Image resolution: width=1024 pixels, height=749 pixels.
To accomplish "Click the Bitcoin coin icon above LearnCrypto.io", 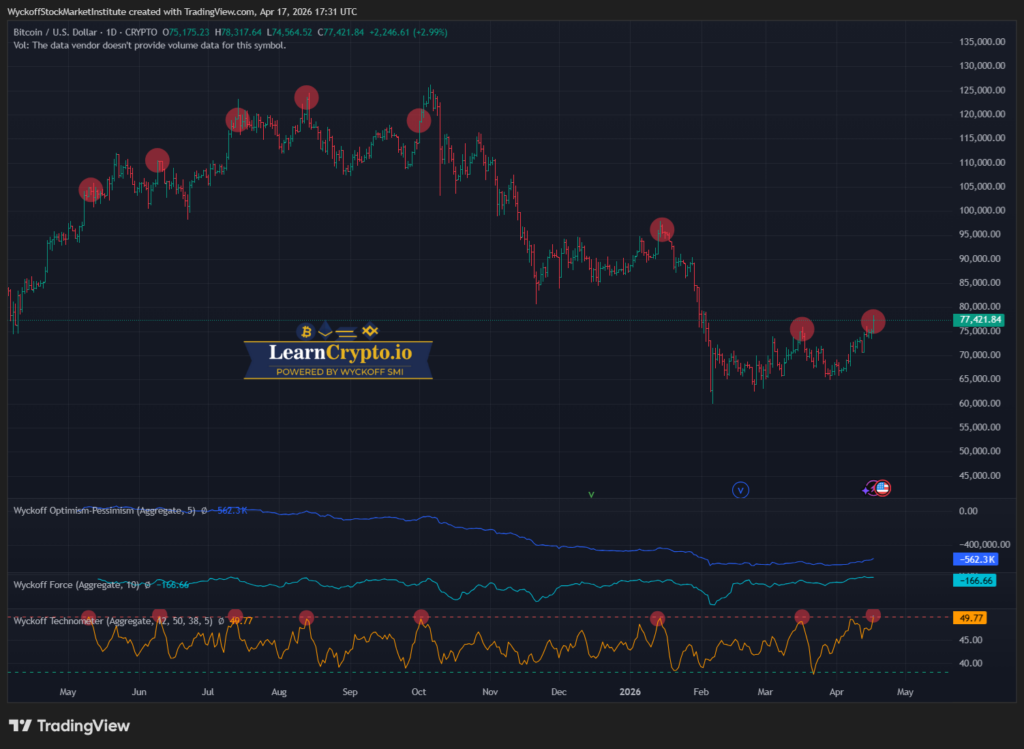I will click(x=304, y=331).
